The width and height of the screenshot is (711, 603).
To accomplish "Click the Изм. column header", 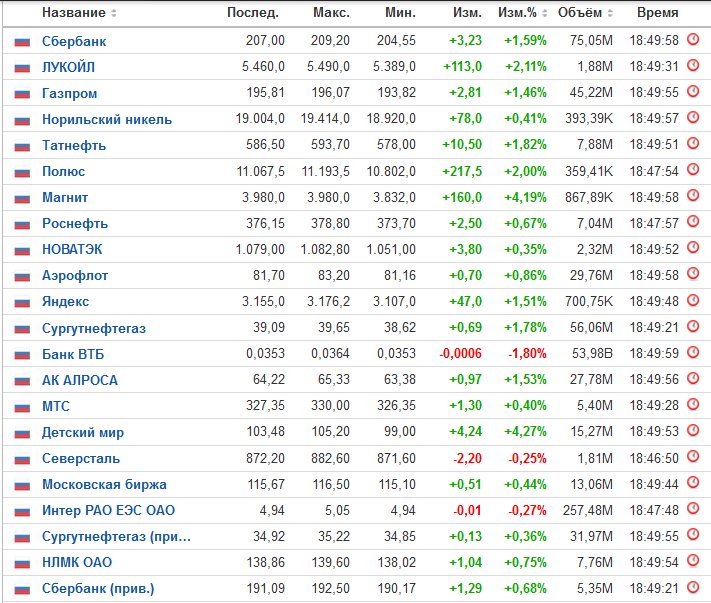I will (x=467, y=13).
